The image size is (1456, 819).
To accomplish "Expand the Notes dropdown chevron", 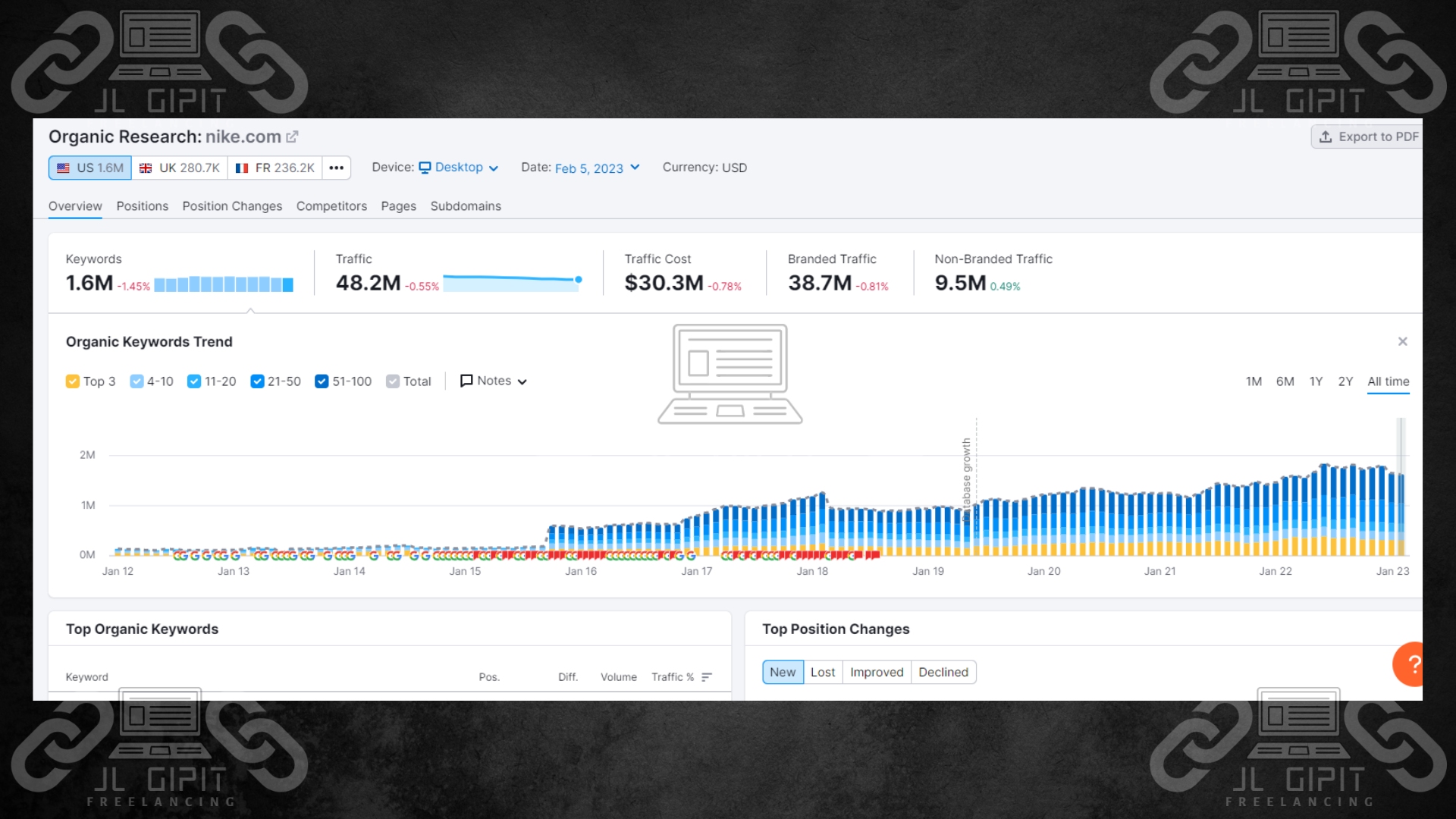I will pos(522,382).
